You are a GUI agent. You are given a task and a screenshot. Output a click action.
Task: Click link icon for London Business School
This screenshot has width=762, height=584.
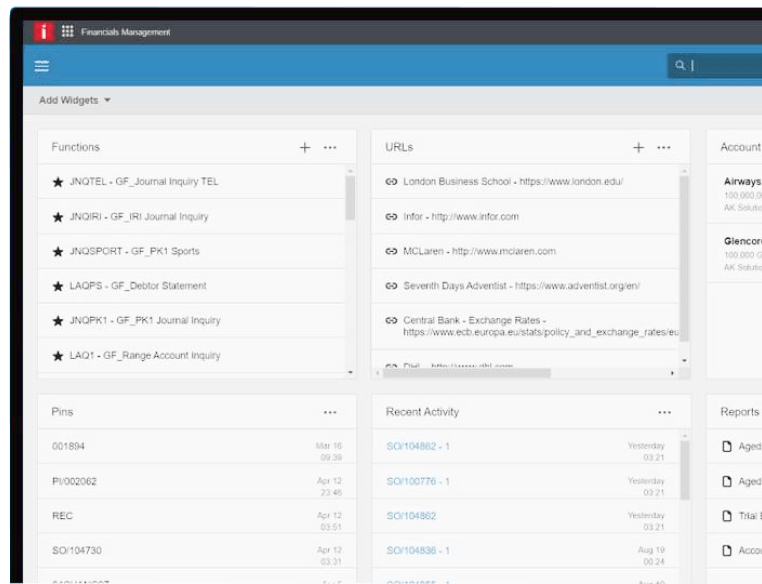click(391, 182)
